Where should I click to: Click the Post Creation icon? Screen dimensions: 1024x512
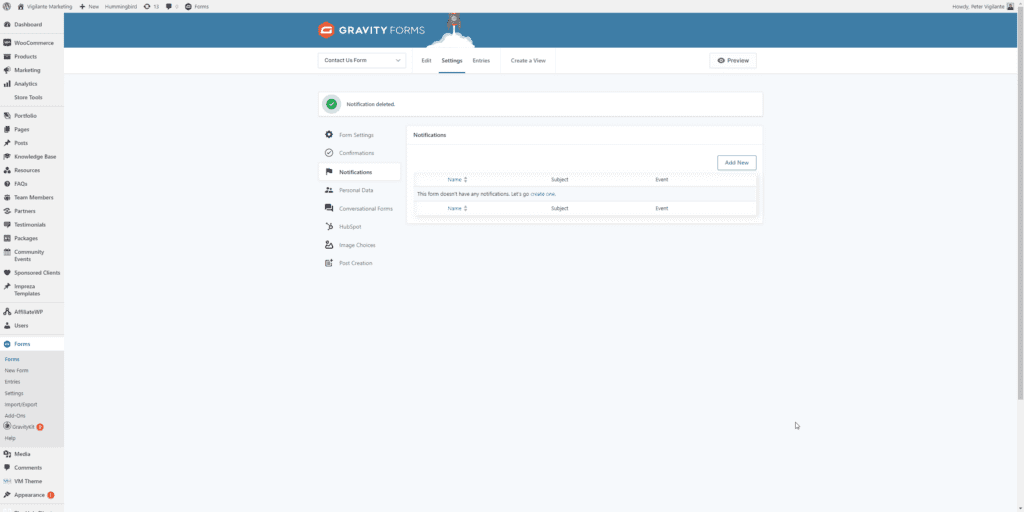(x=329, y=263)
